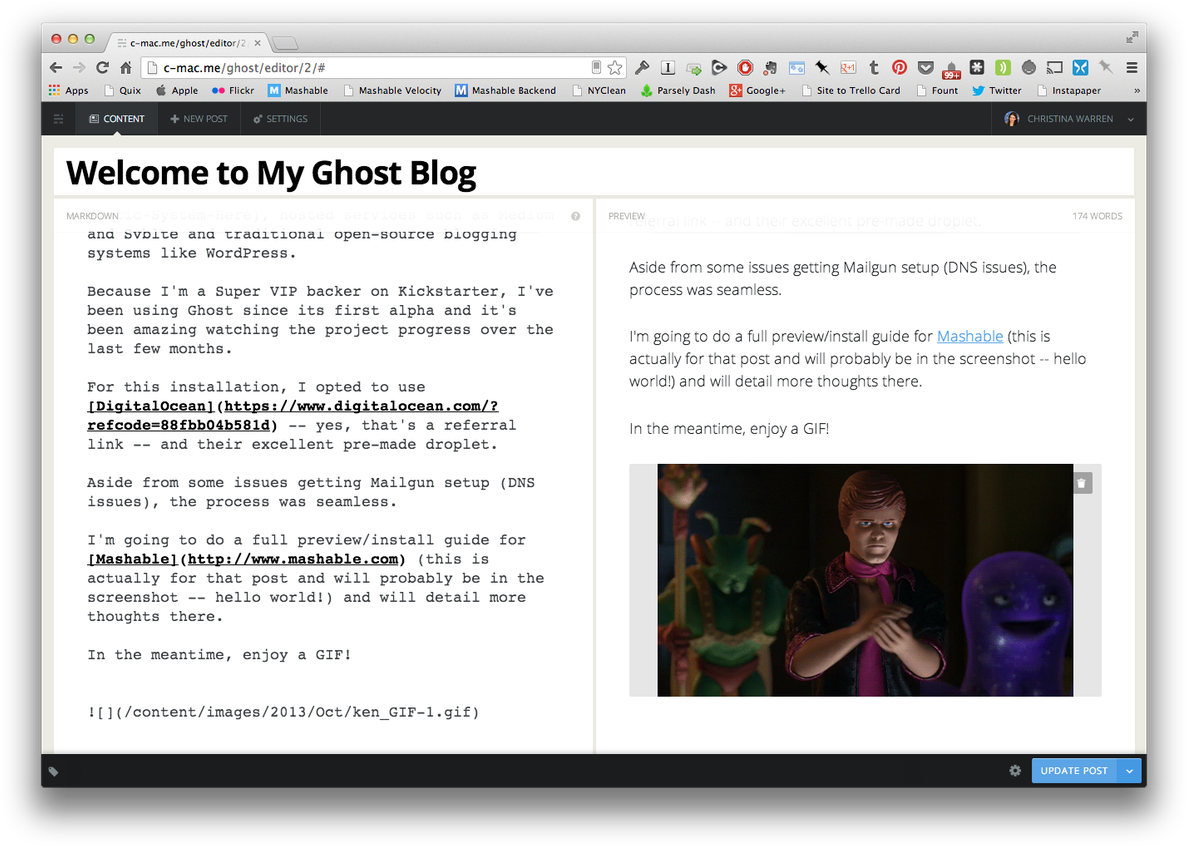Open post settings gear icon
This screenshot has height=846, width=1187.
tap(1015, 771)
